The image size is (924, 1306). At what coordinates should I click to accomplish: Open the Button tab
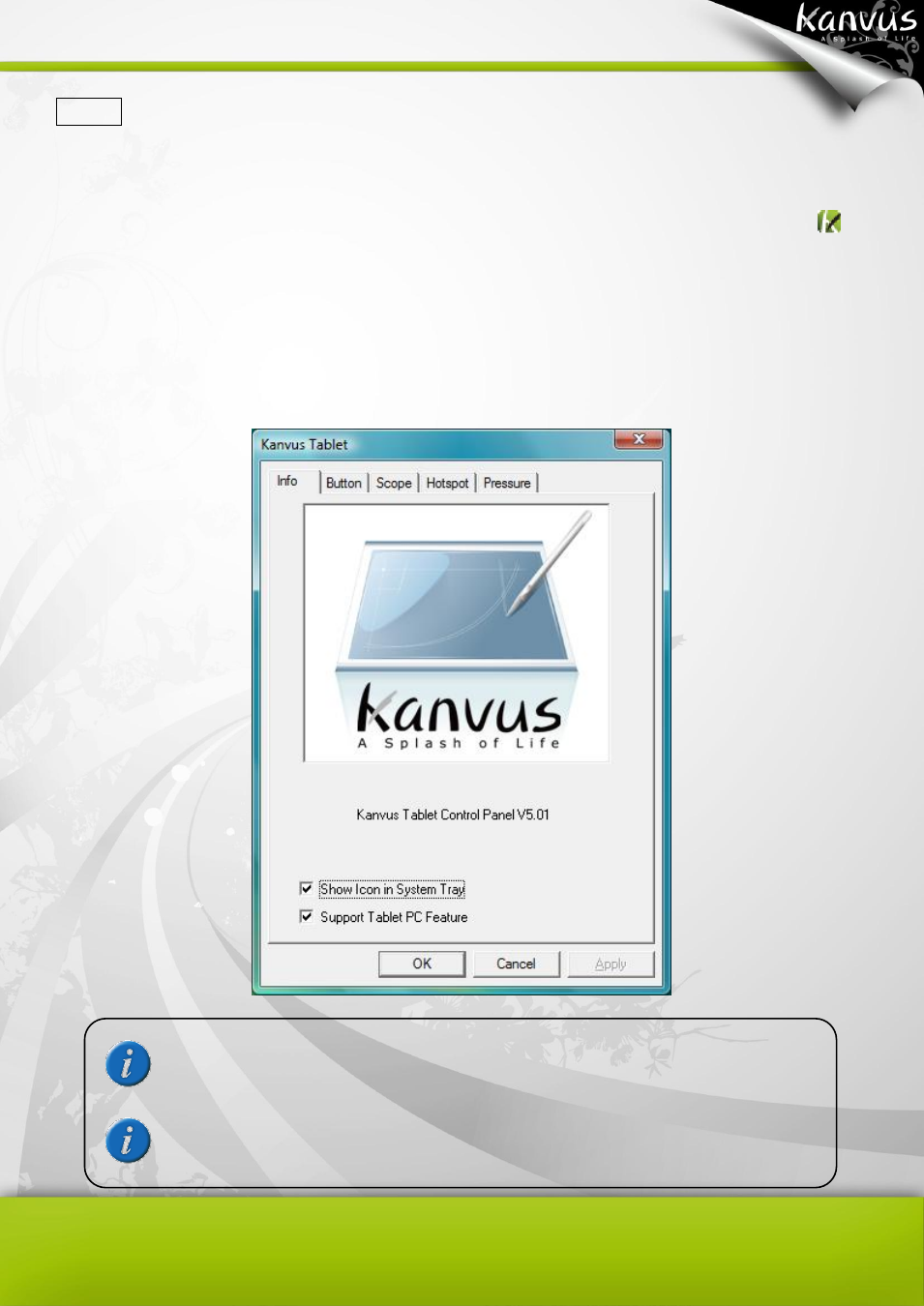[x=343, y=483]
